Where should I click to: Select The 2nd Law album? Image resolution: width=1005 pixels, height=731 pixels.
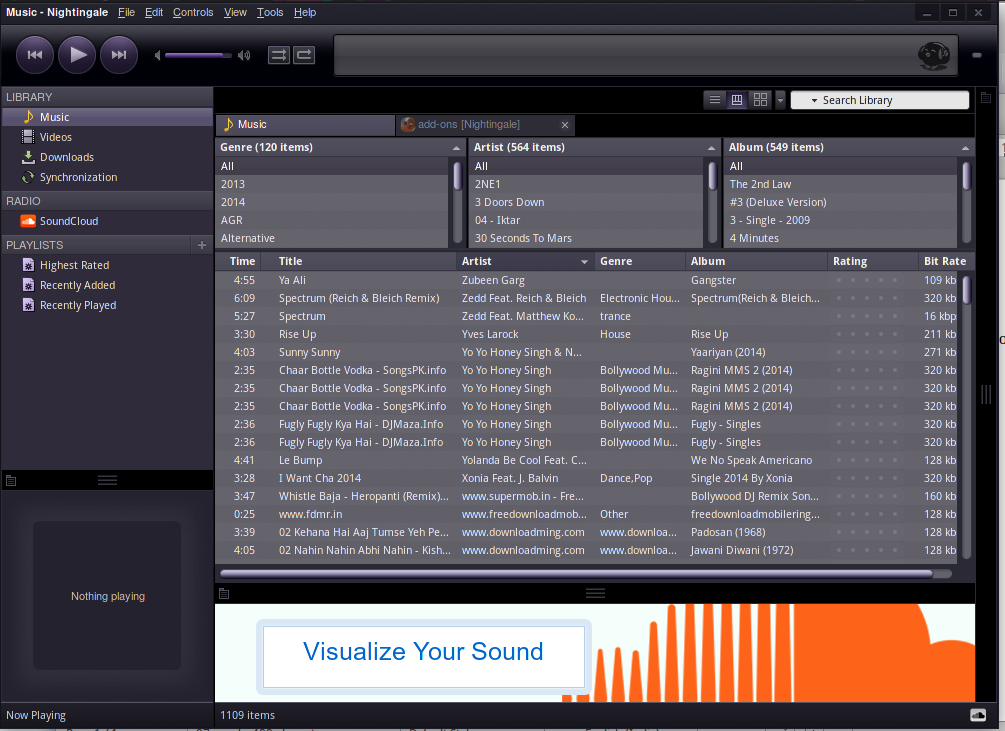pyautogui.click(x=841, y=184)
